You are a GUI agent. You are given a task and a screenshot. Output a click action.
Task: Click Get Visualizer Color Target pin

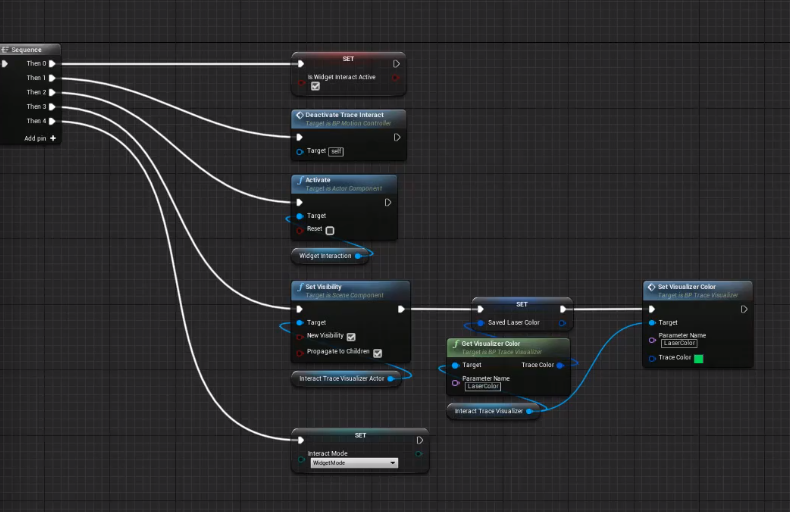[x=455, y=365]
